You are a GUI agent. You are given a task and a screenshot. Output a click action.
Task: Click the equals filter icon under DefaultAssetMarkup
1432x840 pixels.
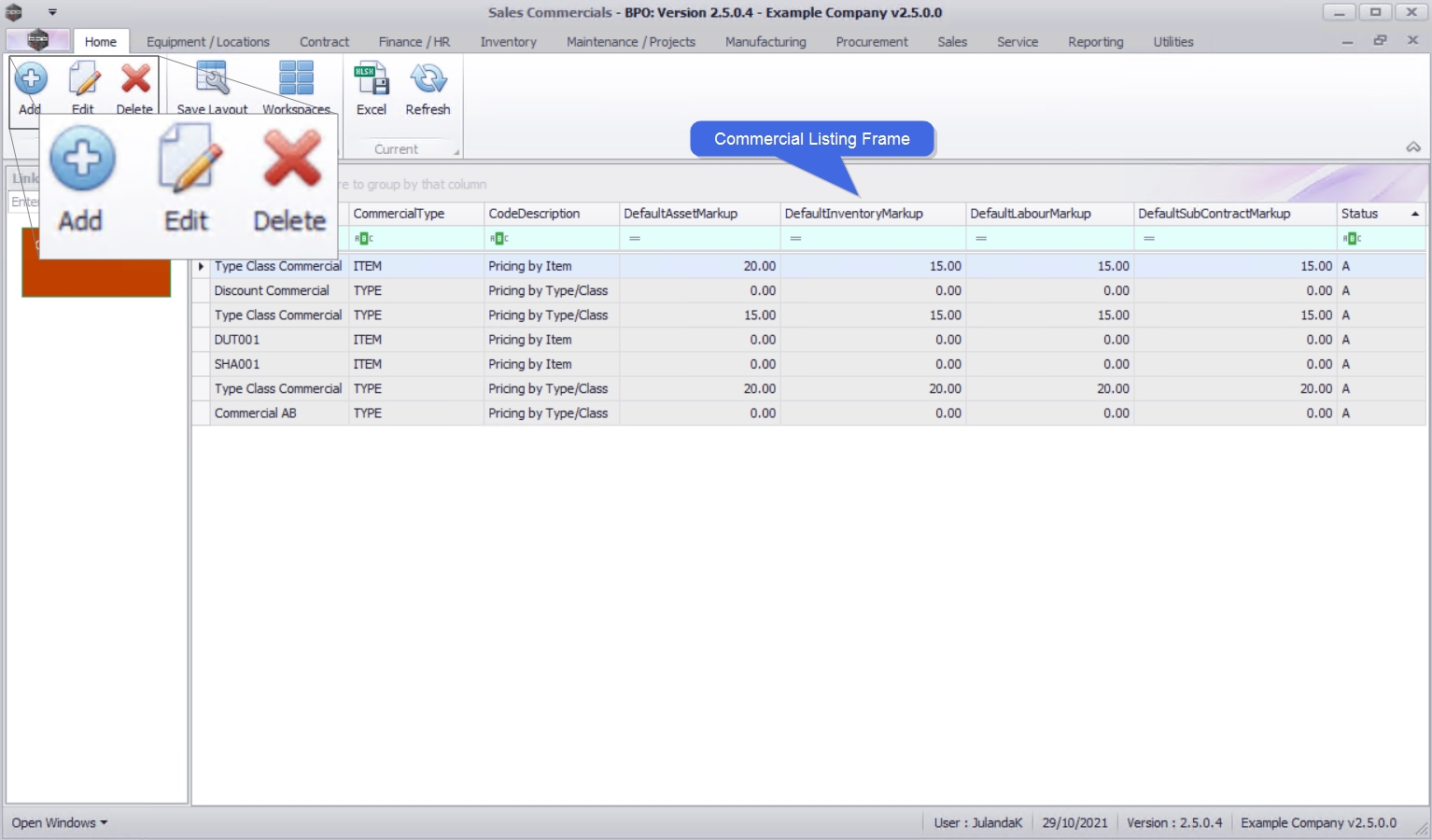pyautogui.click(x=635, y=239)
